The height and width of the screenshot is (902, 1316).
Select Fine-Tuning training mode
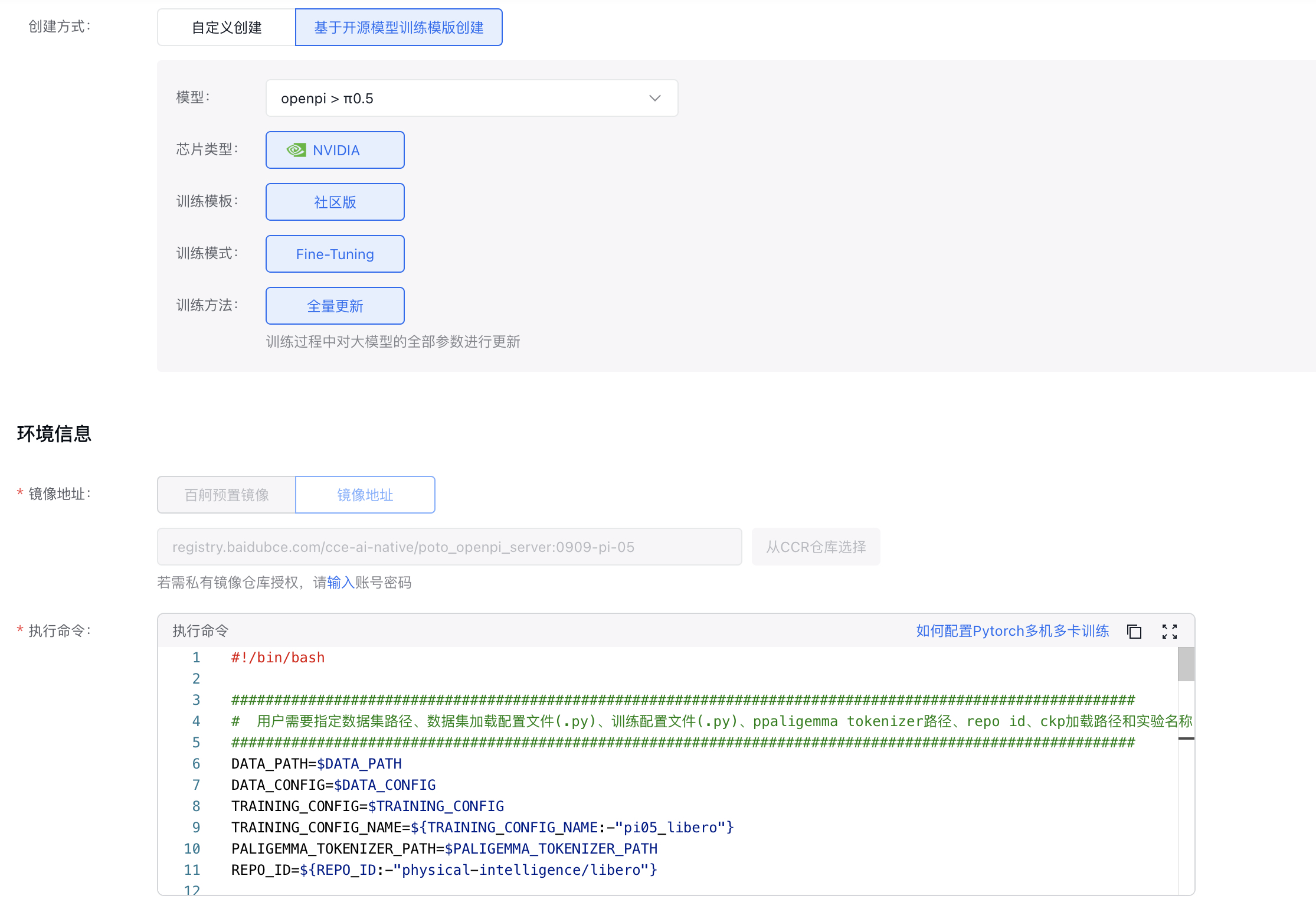coord(335,254)
